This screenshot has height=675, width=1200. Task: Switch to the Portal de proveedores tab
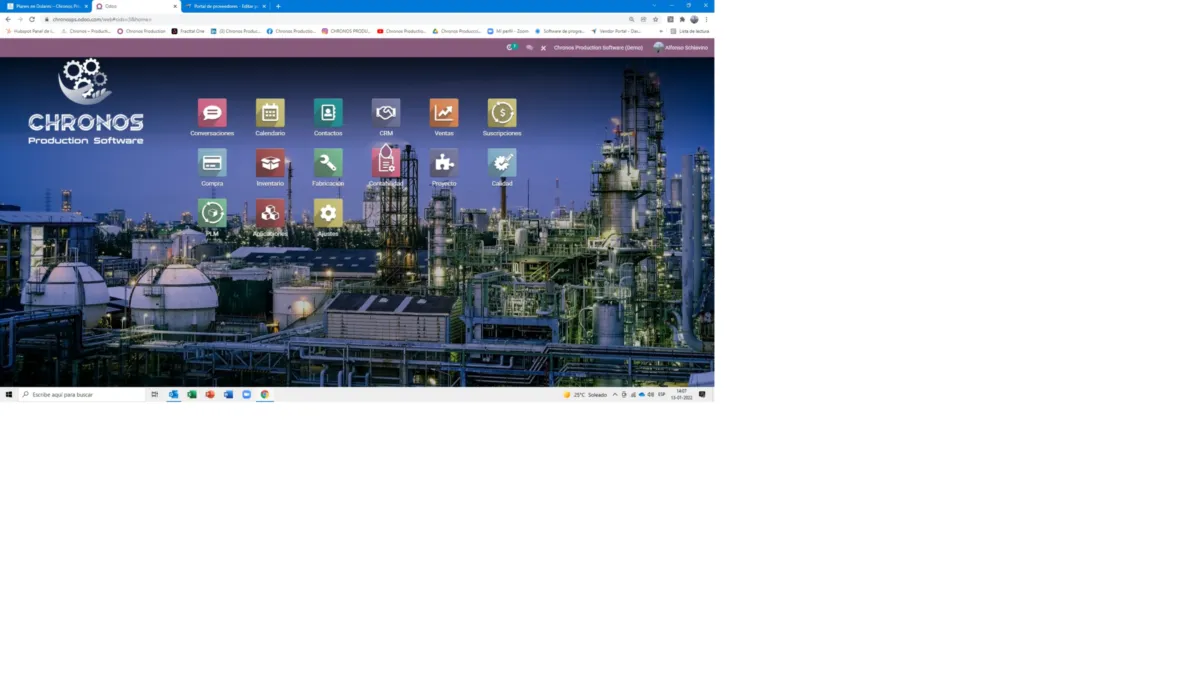point(225,6)
